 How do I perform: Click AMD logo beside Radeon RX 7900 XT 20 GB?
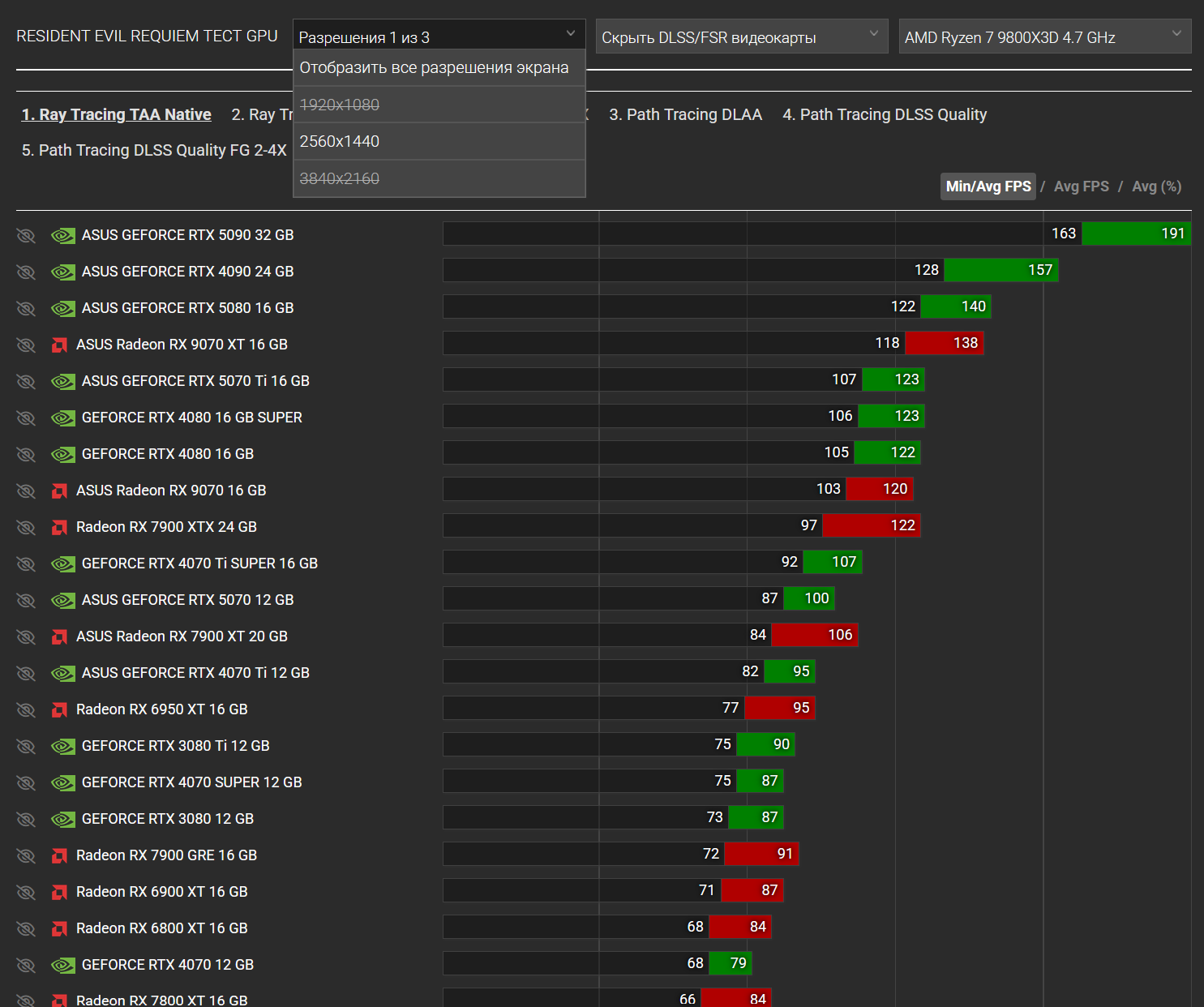tap(59, 636)
